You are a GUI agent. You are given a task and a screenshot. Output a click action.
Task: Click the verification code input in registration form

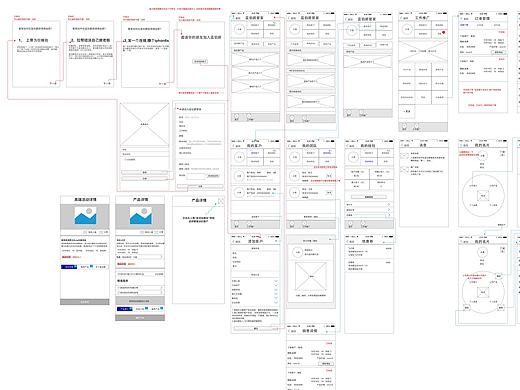click(x=196, y=176)
